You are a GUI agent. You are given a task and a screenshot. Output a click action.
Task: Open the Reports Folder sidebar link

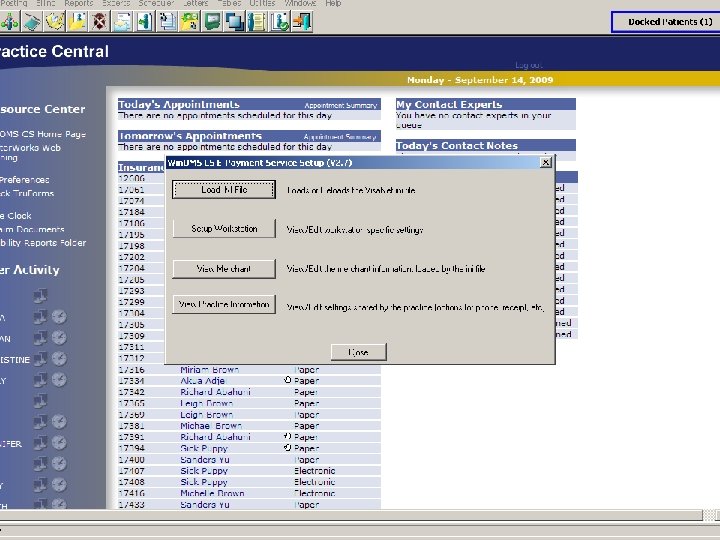[x=43, y=242]
